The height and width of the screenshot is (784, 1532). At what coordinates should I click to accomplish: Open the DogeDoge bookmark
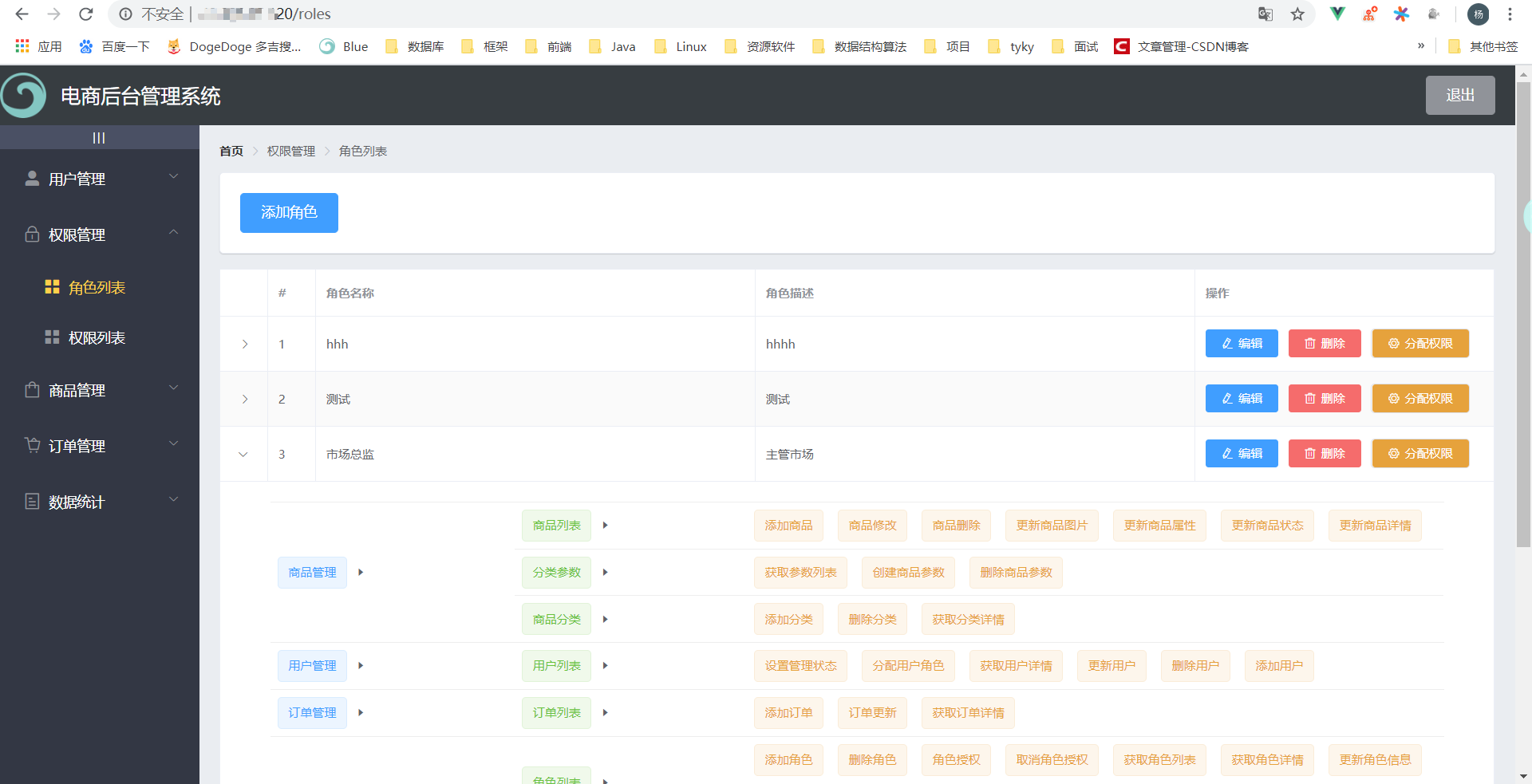coord(234,46)
